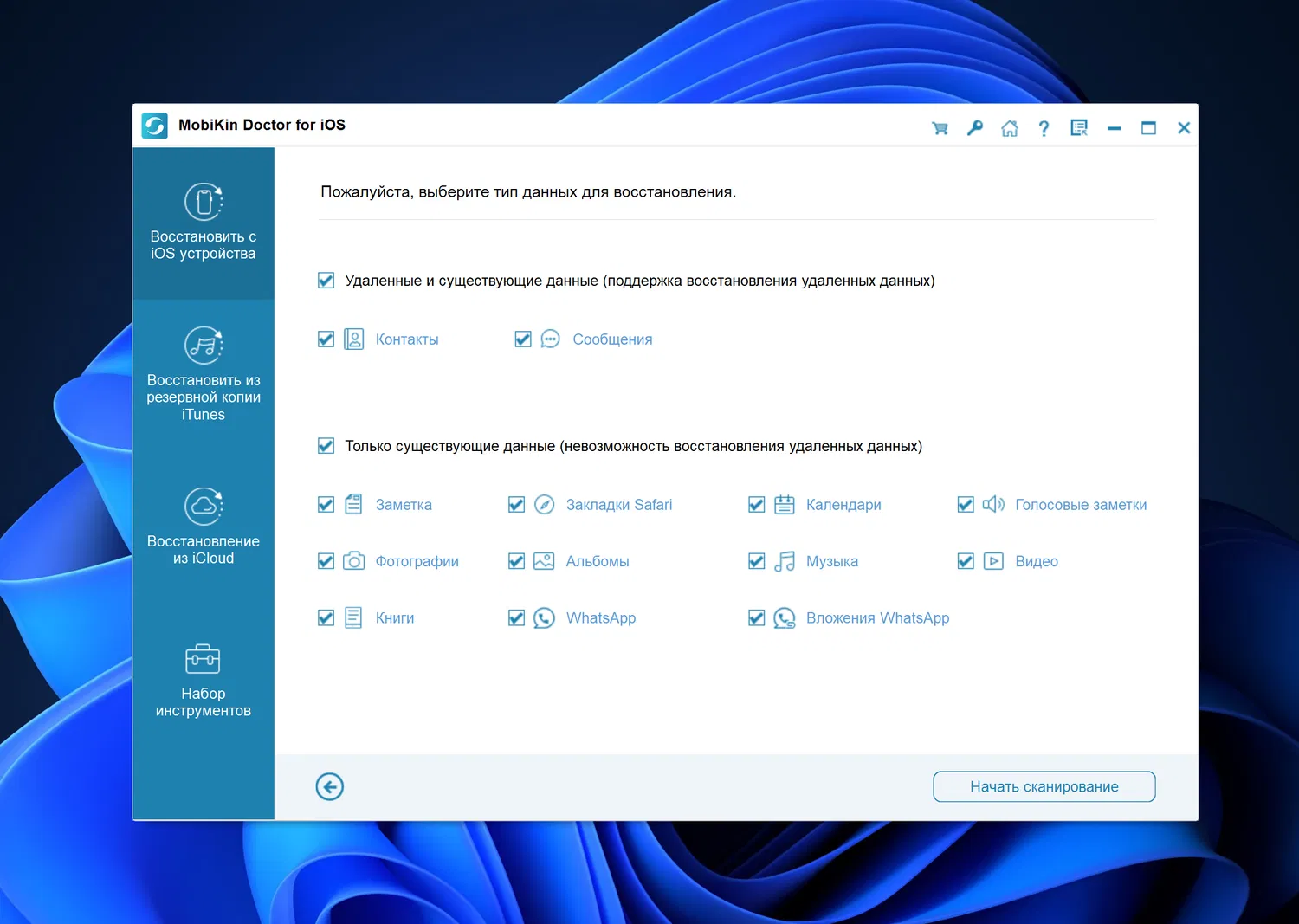This screenshot has width=1299, height=924.
Task: Click the Сообщения label
Action: pyautogui.click(x=612, y=339)
